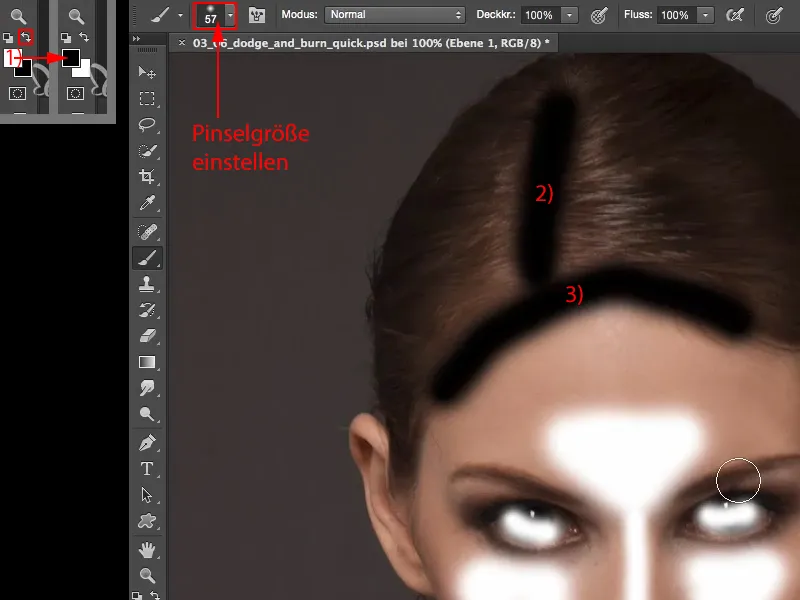Screen dimensions: 800x600
Task: Toggle the brush panel button
Action: pyautogui.click(x=256, y=15)
